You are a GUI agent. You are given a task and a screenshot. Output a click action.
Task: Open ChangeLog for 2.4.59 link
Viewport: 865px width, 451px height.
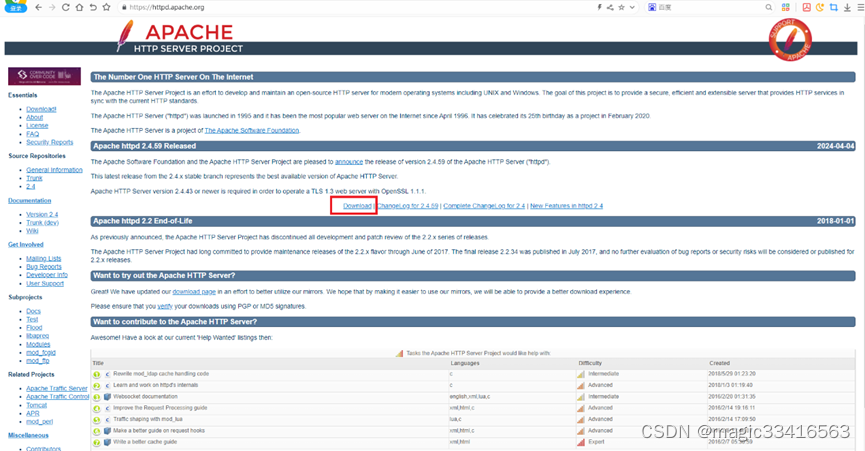point(408,206)
